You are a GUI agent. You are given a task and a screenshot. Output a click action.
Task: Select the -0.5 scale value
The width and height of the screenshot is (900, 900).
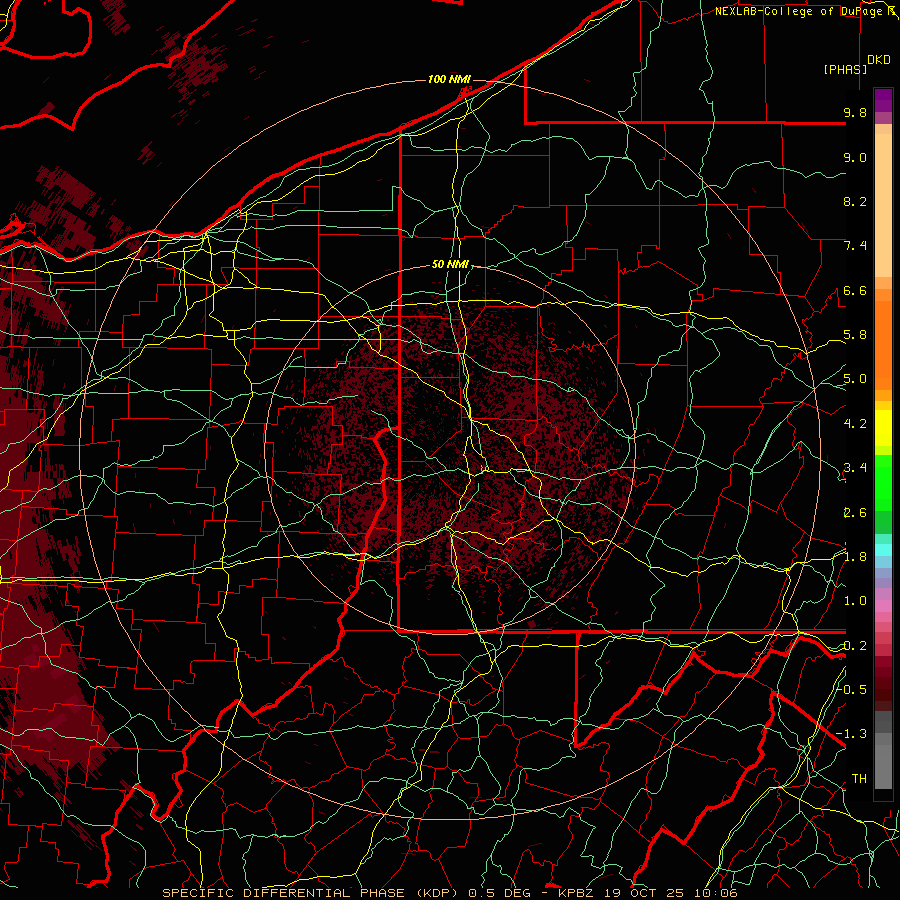tap(852, 689)
